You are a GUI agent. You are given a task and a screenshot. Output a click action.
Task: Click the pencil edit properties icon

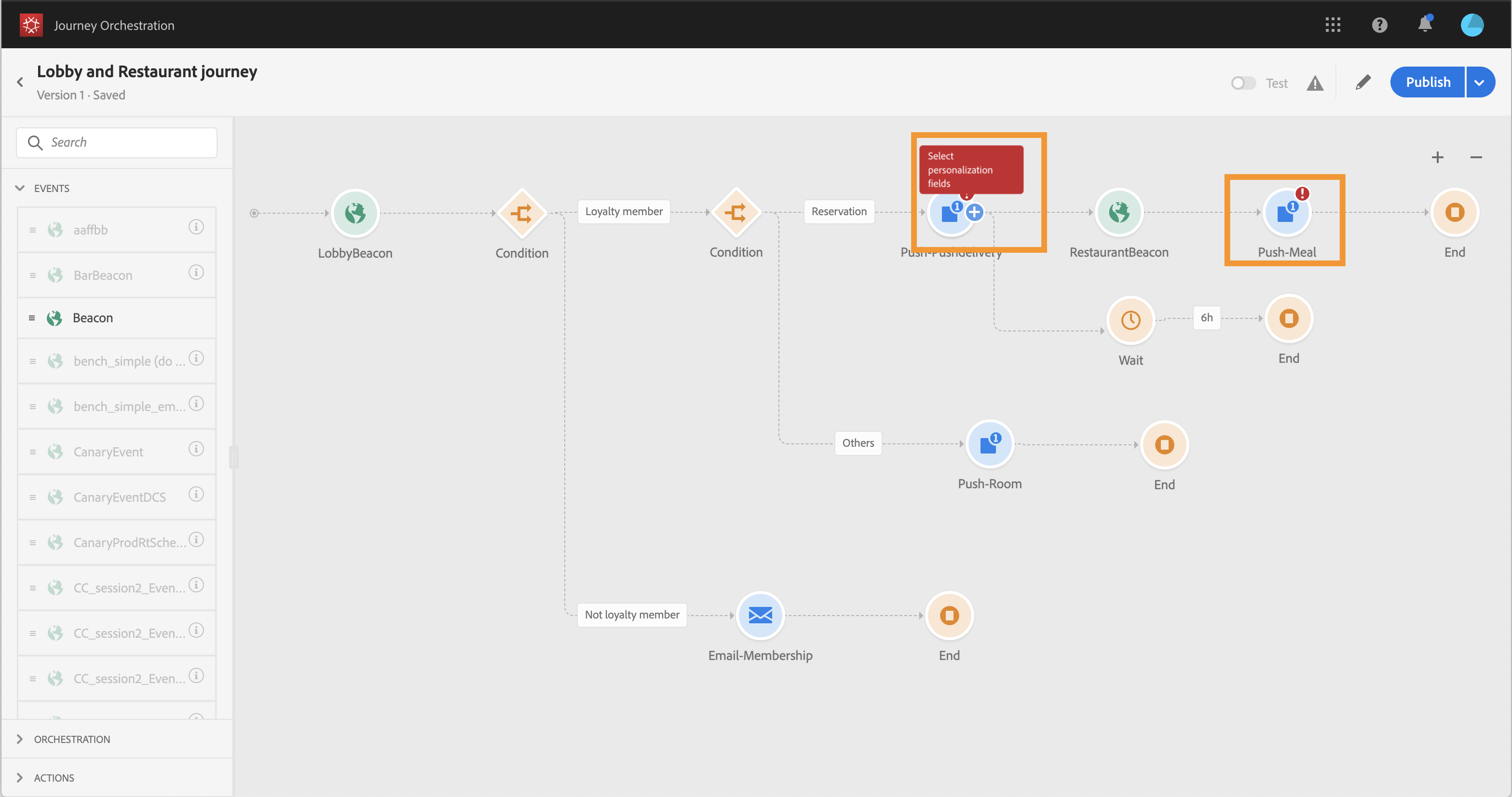pos(1363,82)
